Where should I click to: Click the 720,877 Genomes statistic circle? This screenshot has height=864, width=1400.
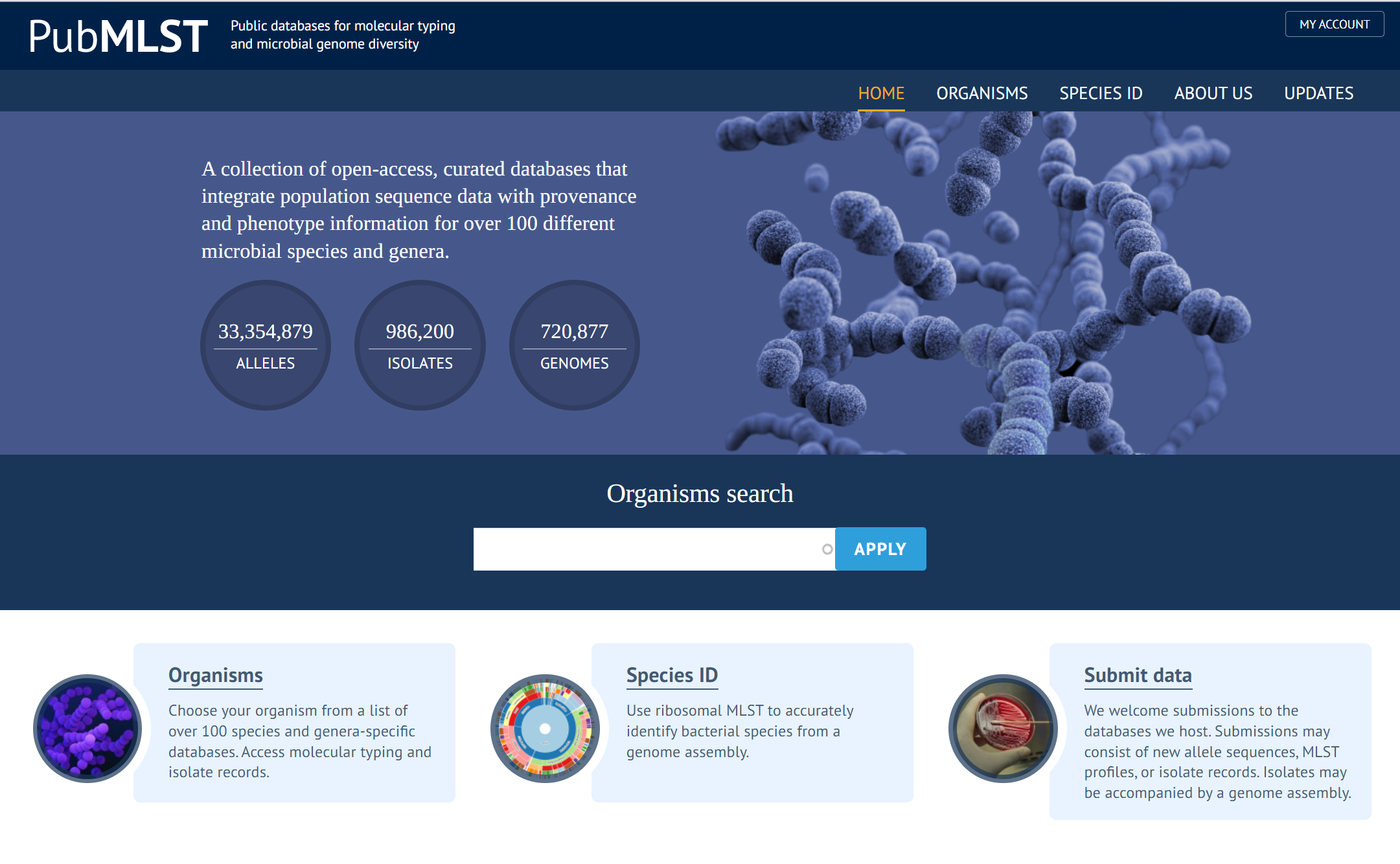[x=575, y=345]
